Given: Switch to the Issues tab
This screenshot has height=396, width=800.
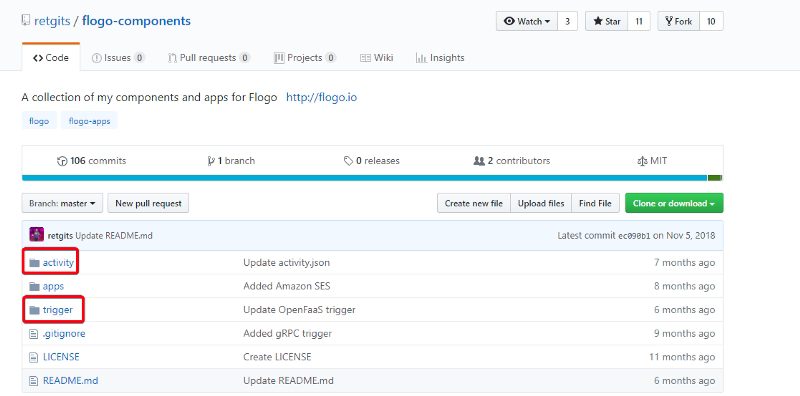Looking at the screenshot, I should (x=118, y=58).
